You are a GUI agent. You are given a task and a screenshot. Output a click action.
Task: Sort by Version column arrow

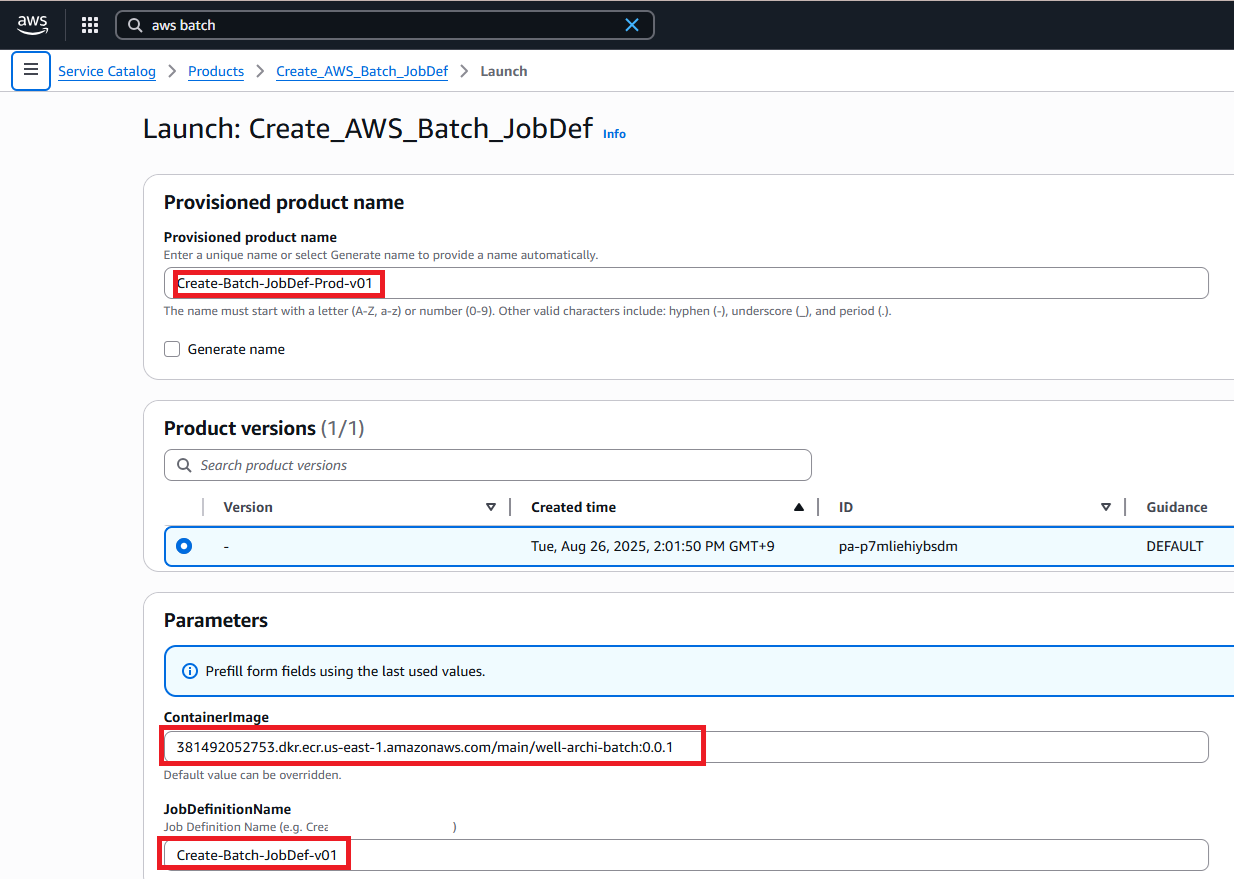(491, 507)
